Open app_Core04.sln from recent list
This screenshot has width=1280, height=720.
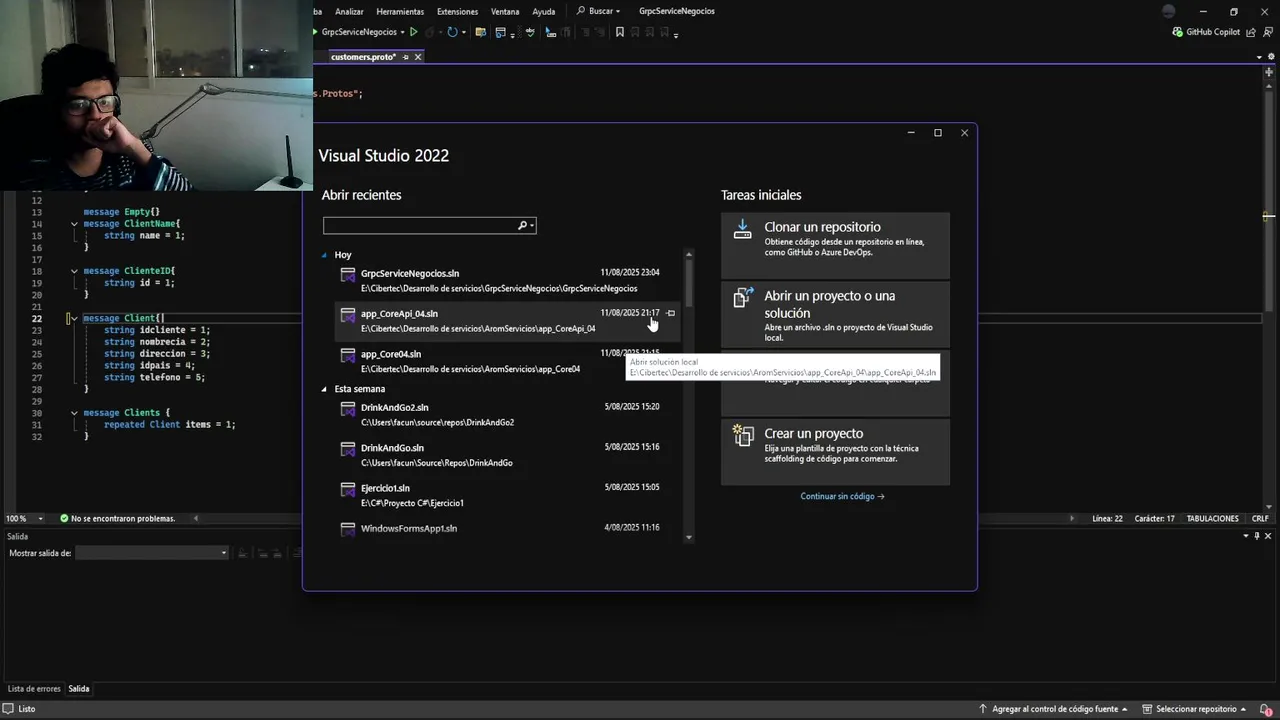[x=508, y=361]
